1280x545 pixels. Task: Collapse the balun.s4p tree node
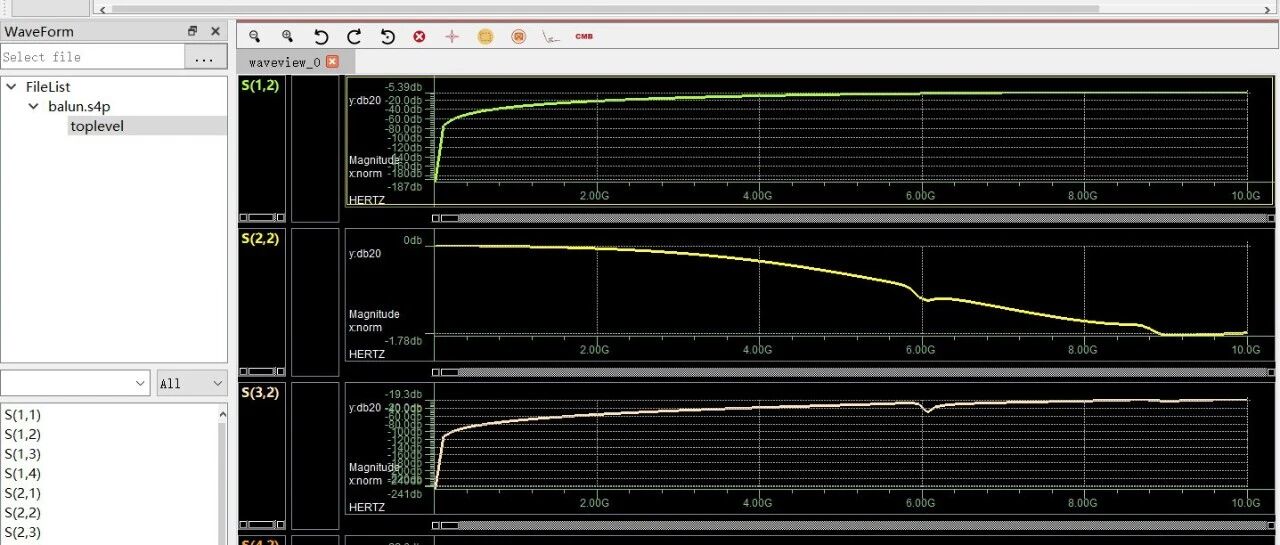click(x=33, y=106)
